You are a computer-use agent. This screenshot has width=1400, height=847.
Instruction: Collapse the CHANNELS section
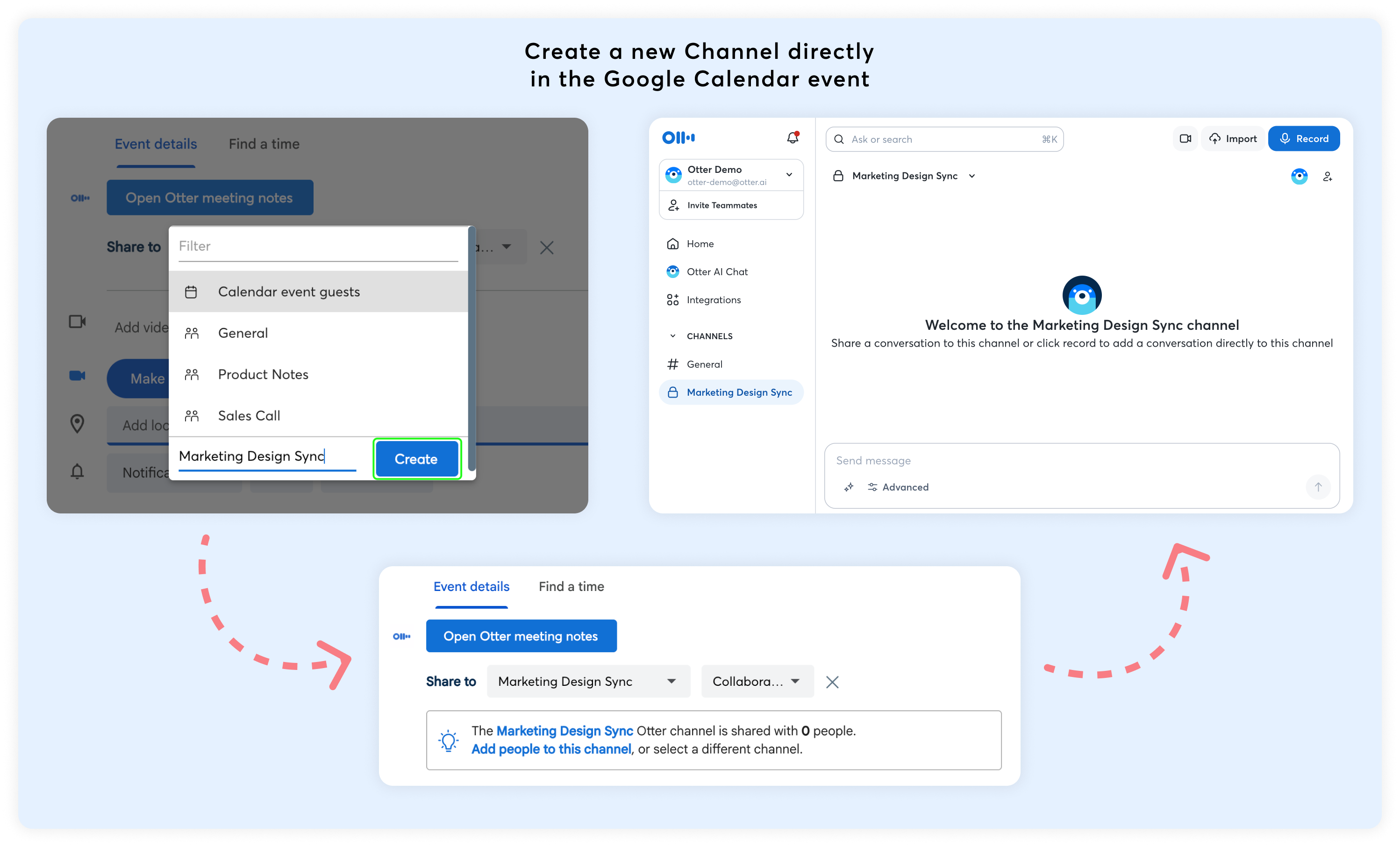[x=673, y=336]
